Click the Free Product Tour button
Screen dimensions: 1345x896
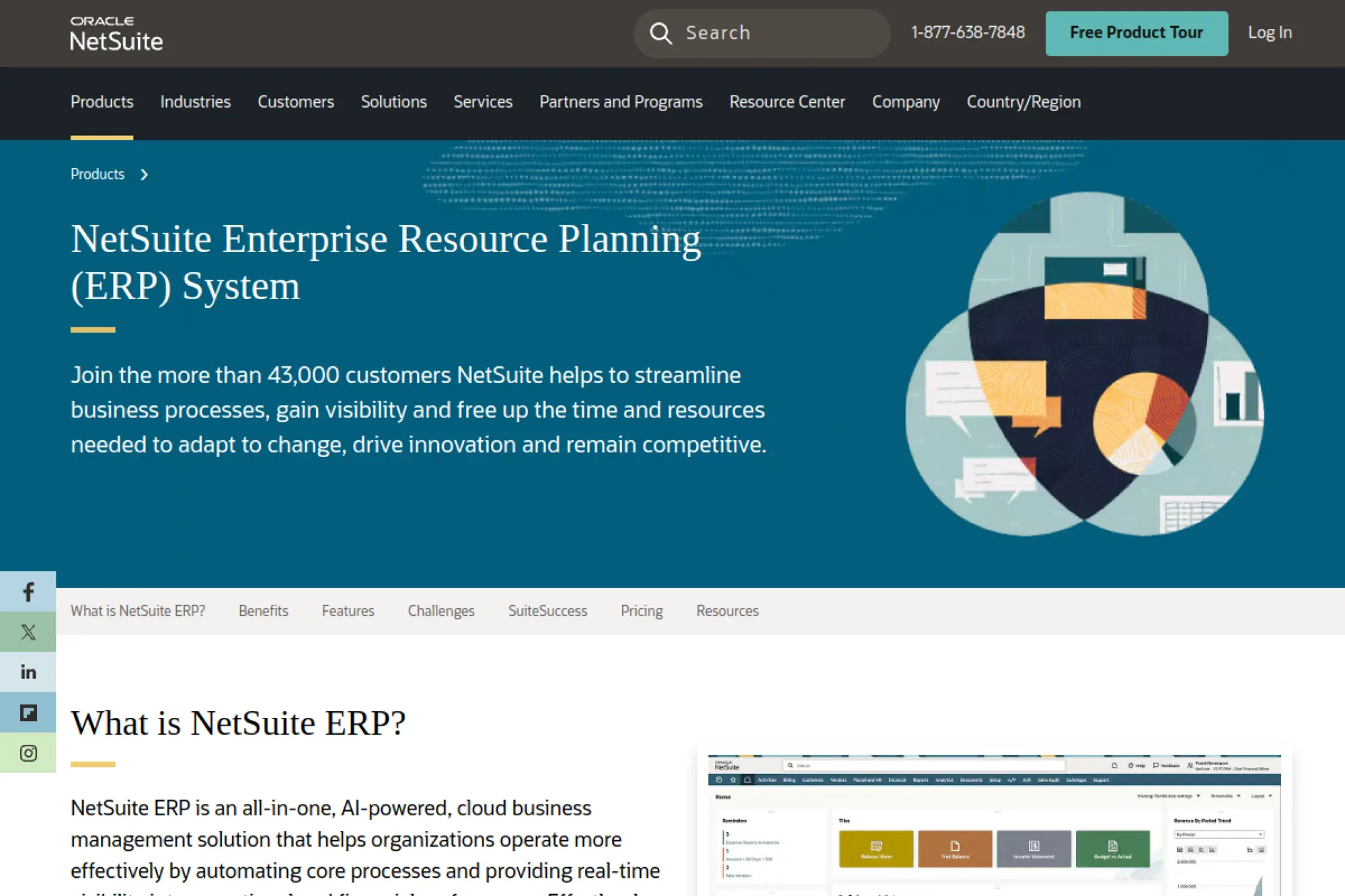1136,32
